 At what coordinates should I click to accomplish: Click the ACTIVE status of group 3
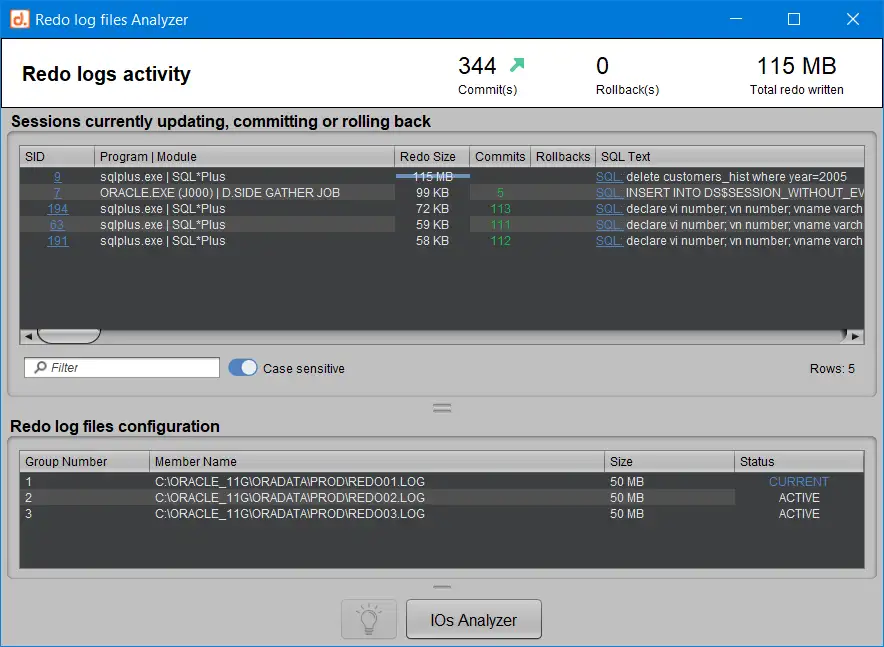point(799,514)
